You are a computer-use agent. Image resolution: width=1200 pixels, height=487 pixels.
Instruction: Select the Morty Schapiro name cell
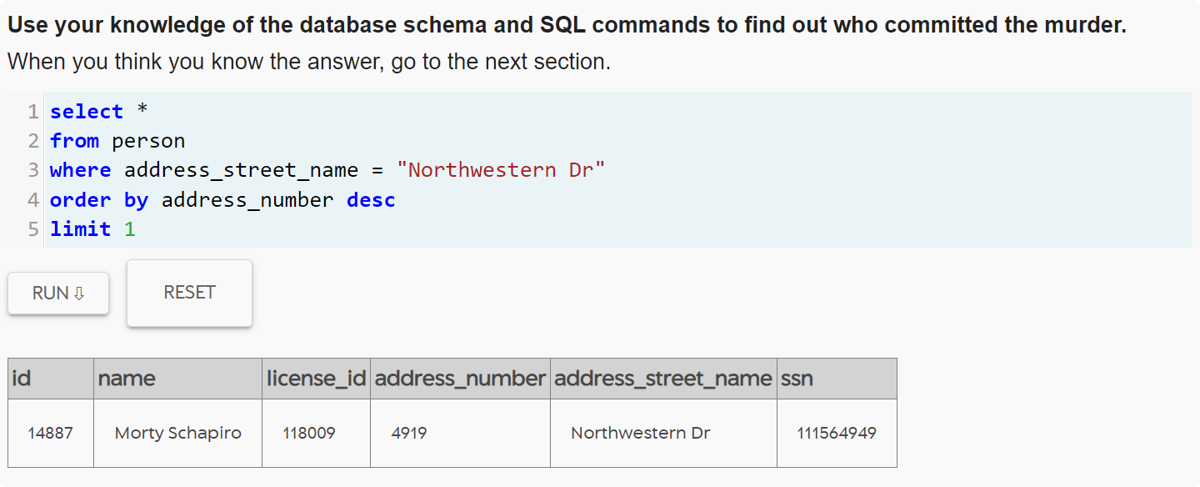[178, 433]
